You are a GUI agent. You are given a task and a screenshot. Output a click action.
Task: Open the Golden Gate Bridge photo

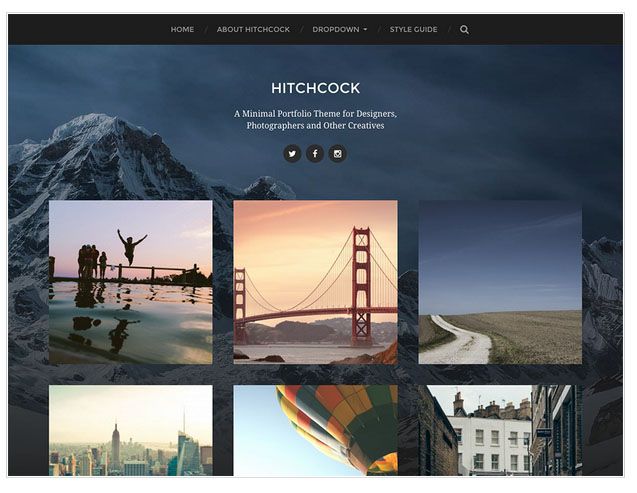316,282
